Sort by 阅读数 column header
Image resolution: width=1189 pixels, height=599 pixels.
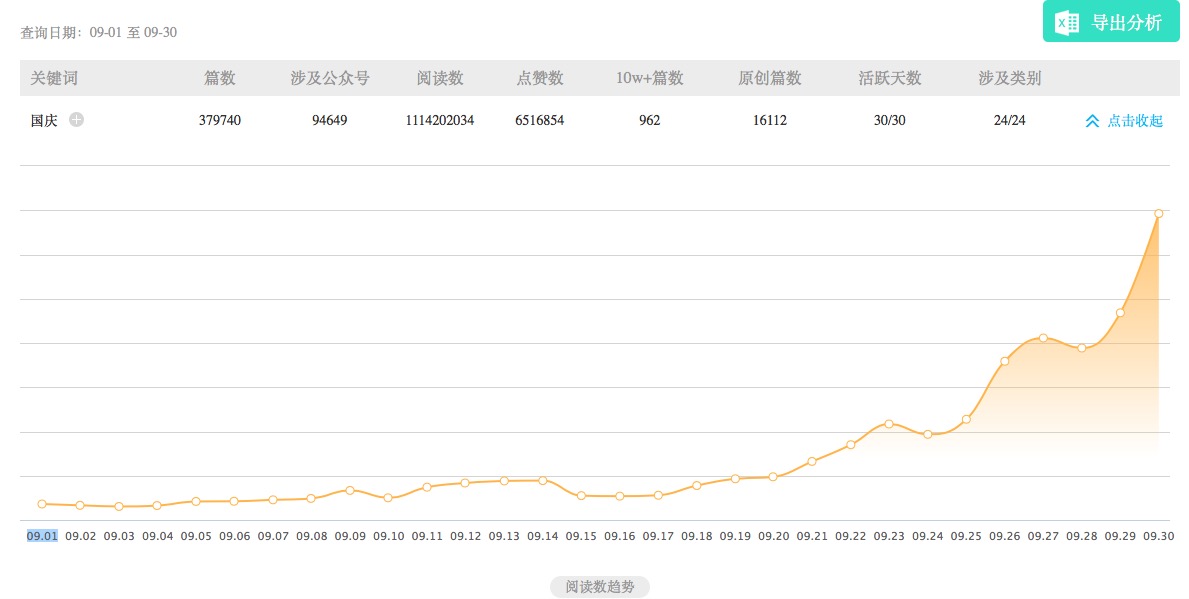[x=440, y=78]
